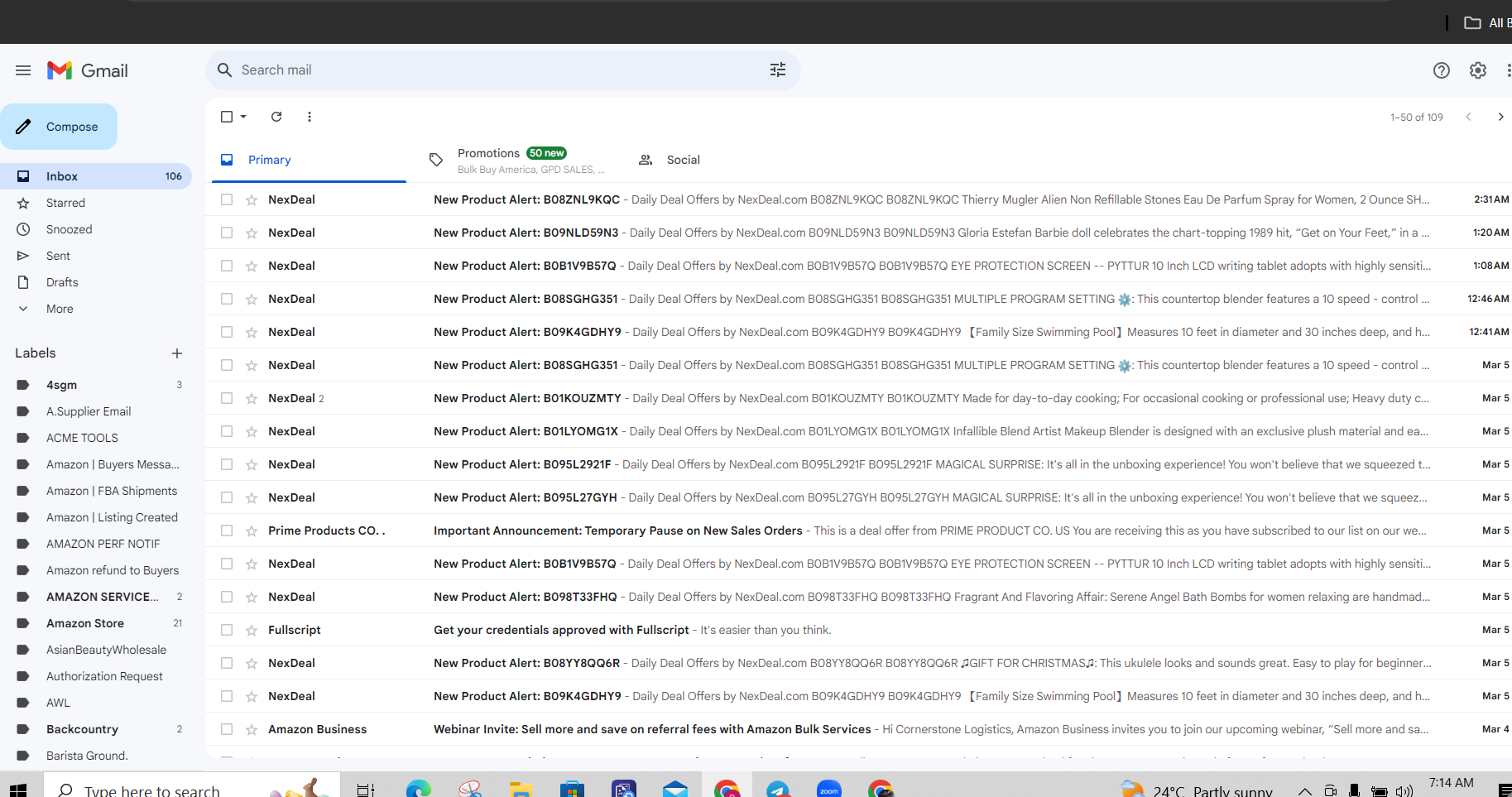Select the B098T33FHQ email checkbox
The image size is (1512, 797).
pos(227,597)
